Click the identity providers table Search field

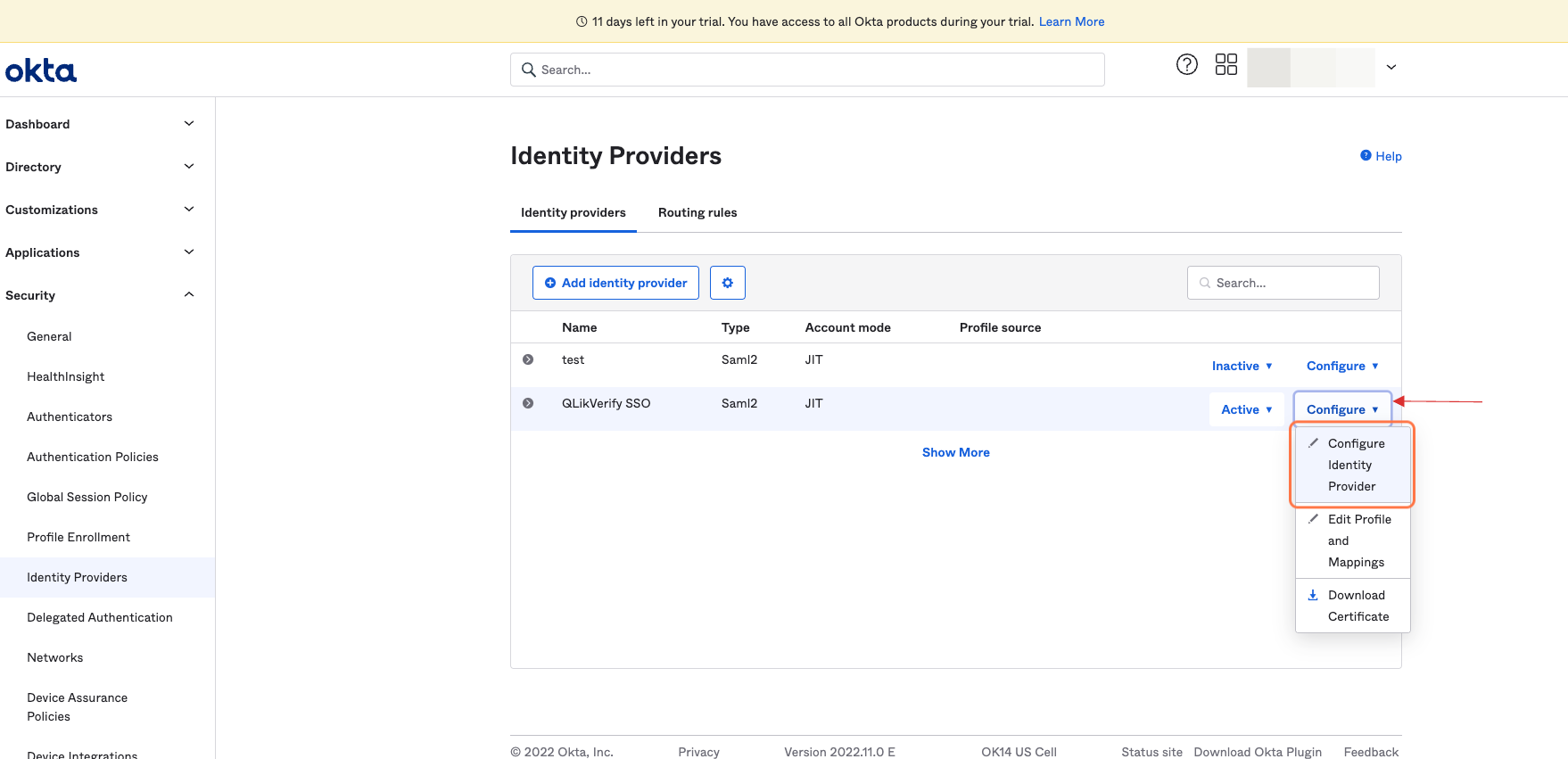pos(1283,283)
